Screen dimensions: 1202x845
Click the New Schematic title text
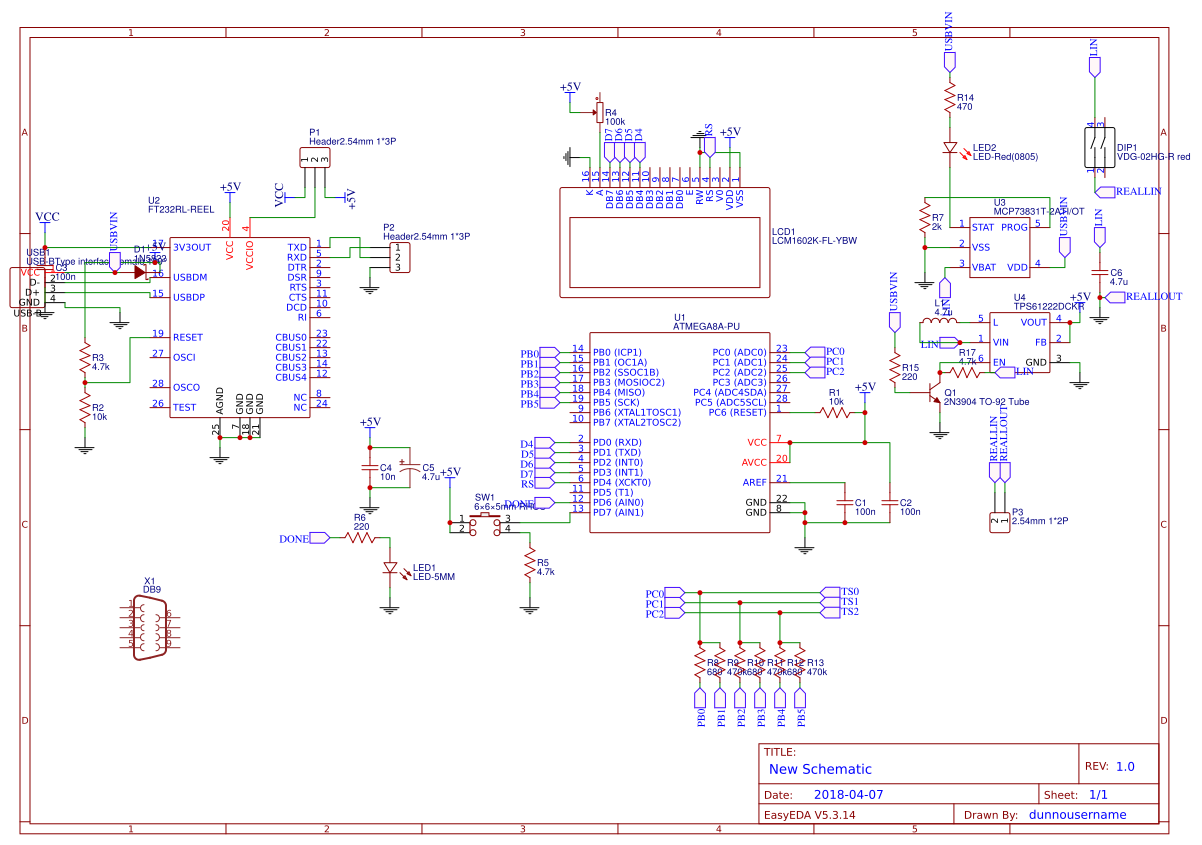pyautogui.click(x=820, y=769)
